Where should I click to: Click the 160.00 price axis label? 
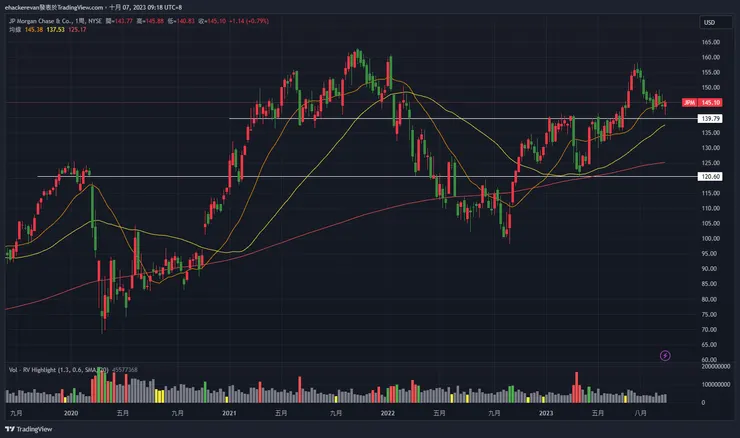[711, 57]
